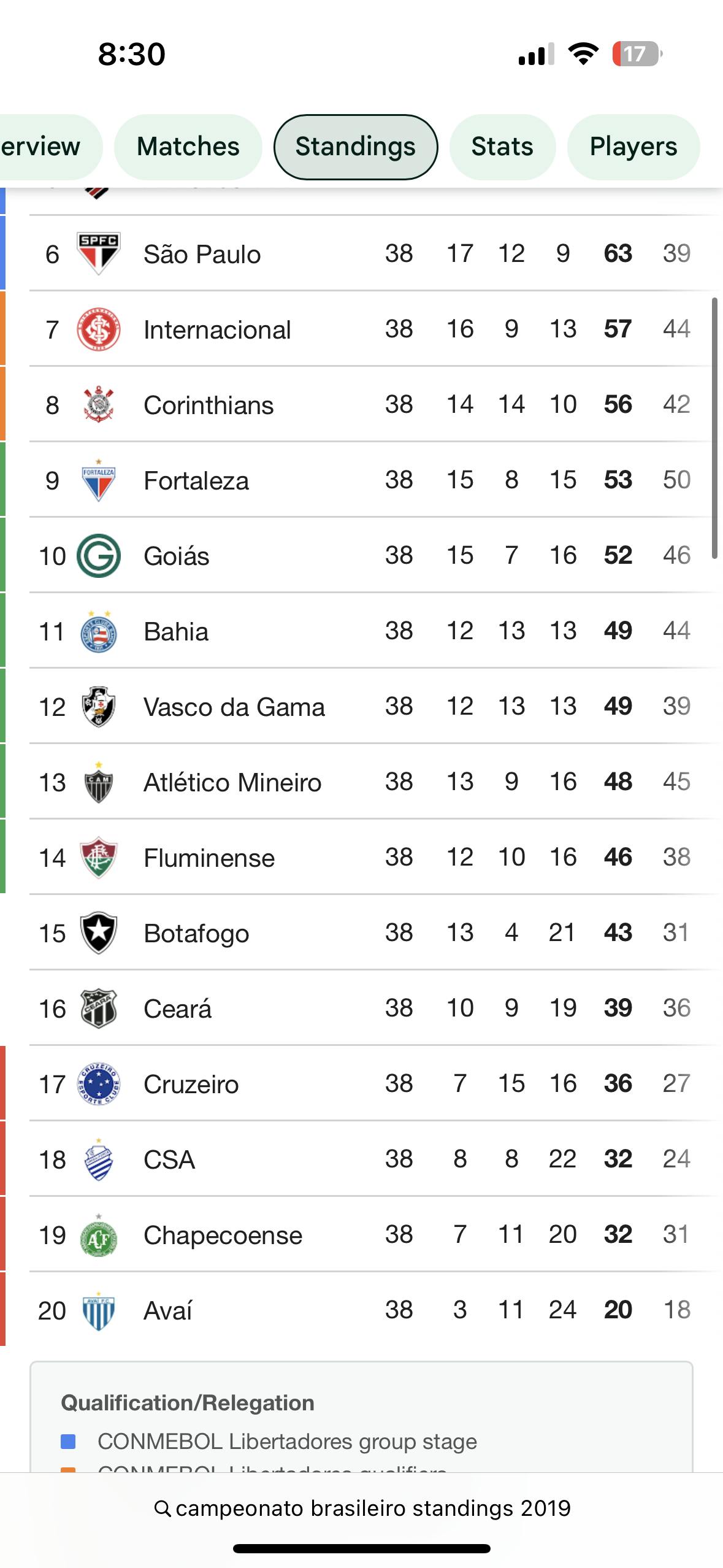Tap the magnifier search icon

[x=162, y=1508]
